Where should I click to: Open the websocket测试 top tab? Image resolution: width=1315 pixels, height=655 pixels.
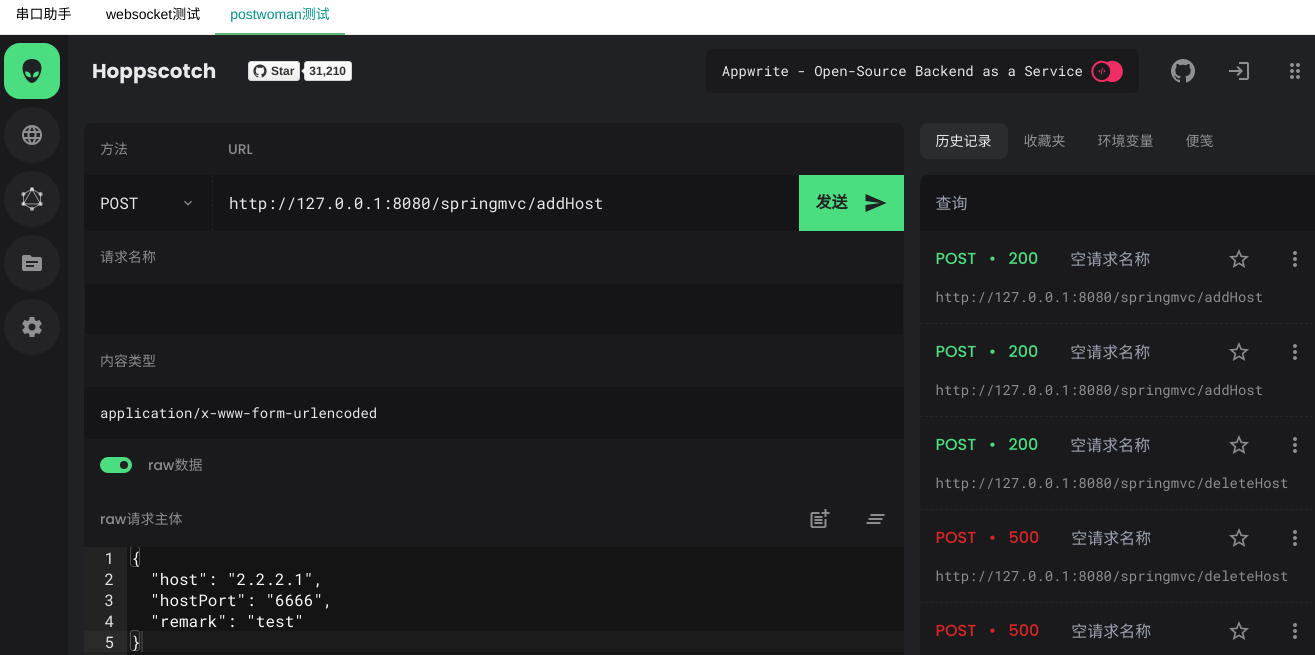tap(153, 15)
